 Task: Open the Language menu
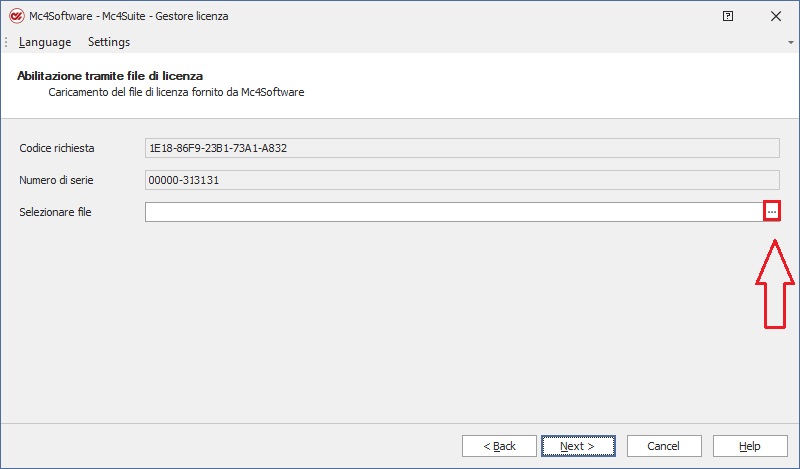pyautogui.click(x=45, y=42)
